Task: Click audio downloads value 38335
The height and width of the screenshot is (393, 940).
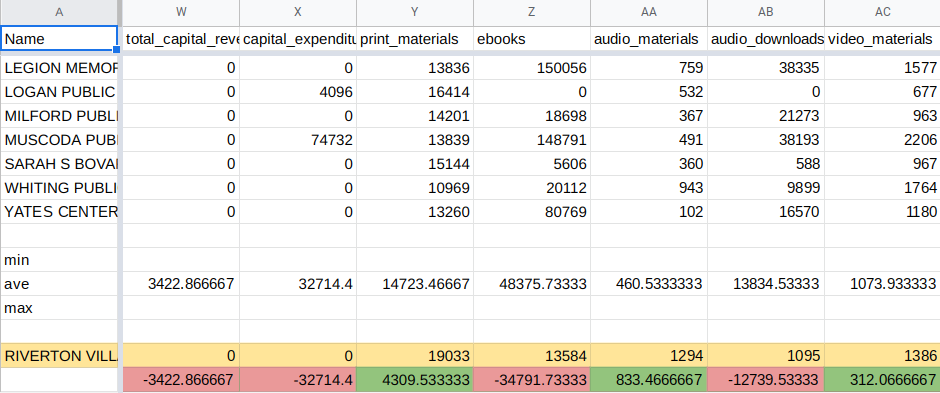Action: click(766, 68)
